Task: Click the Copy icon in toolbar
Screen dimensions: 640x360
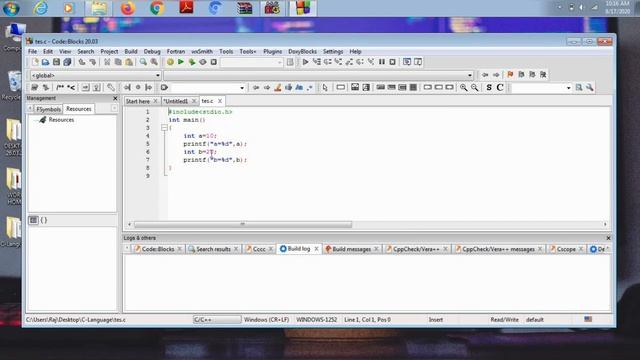Action: (118, 62)
